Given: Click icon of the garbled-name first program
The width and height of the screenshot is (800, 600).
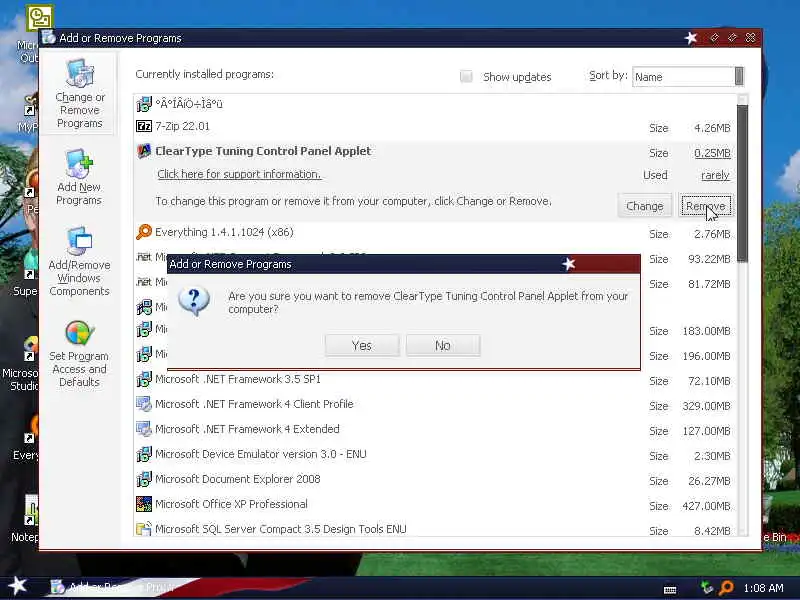Looking at the screenshot, I should click(144, 104).
